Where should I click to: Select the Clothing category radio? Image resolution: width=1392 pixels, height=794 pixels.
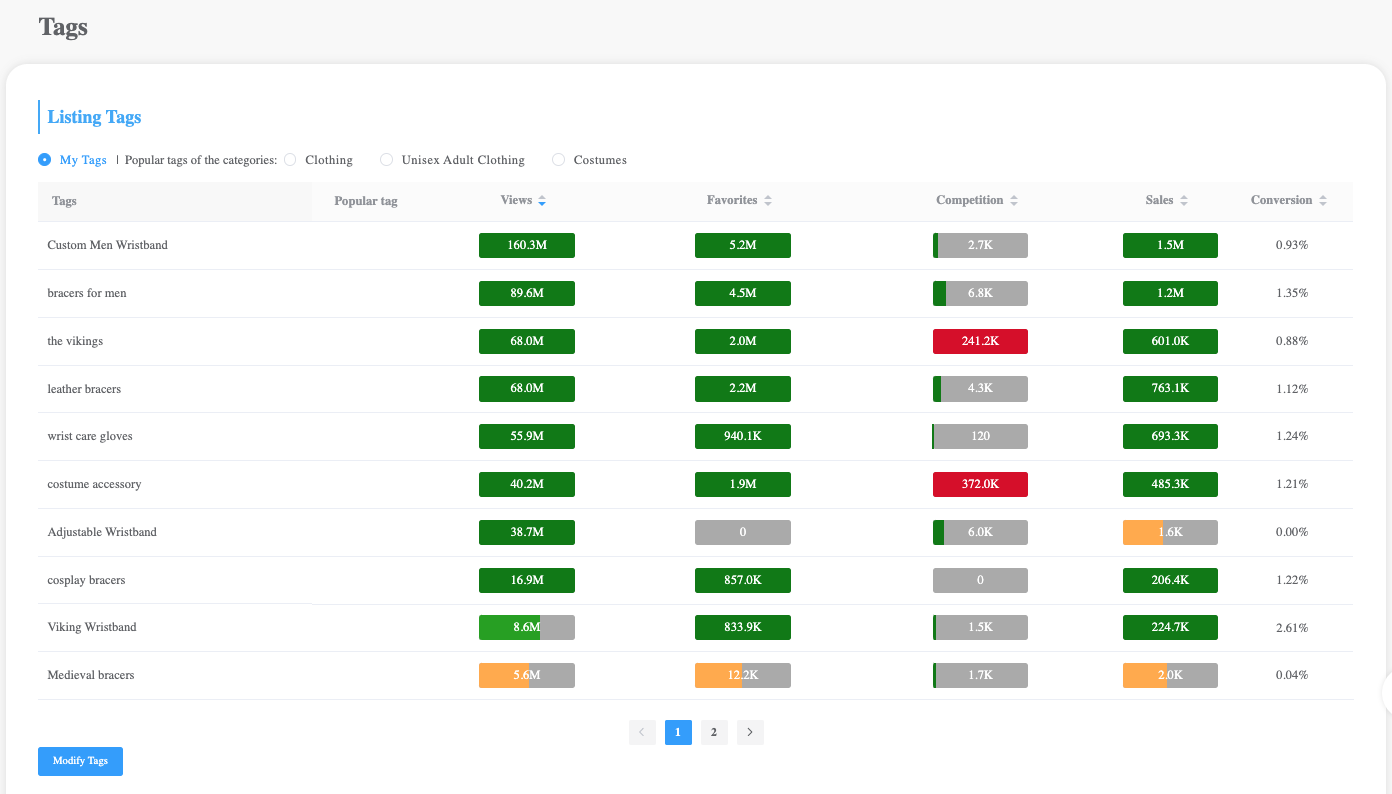click(290, 160)
